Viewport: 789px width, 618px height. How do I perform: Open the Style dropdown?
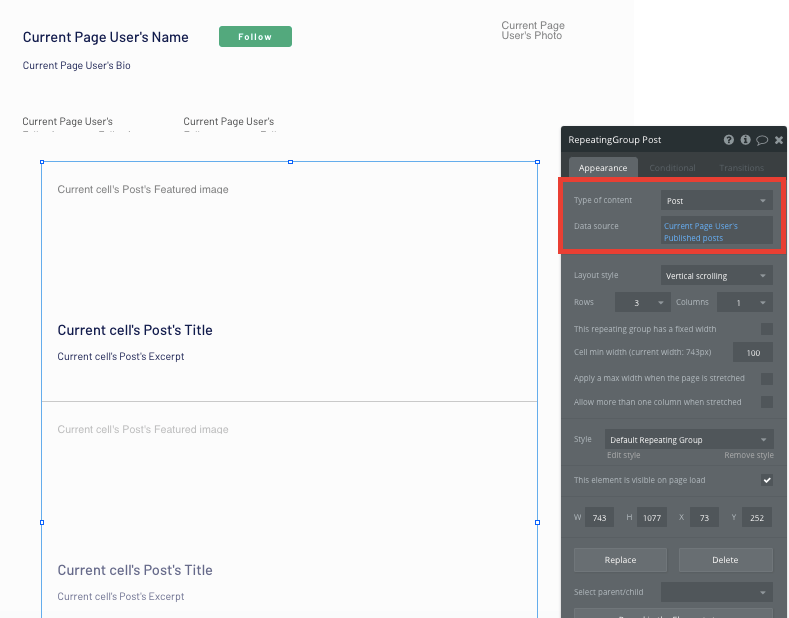coord(689,439)
